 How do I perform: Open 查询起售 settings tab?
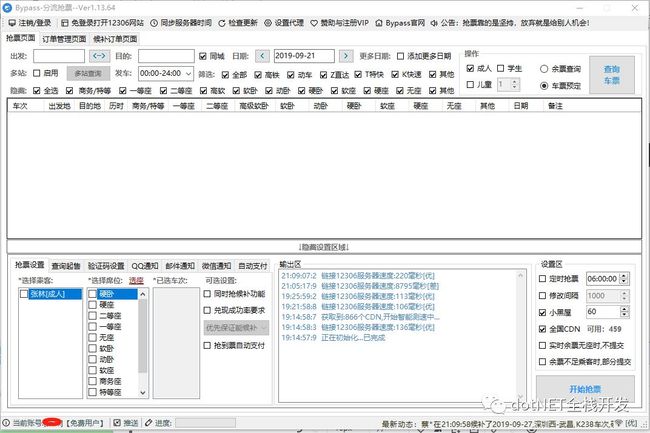click(x=66, y=266)
